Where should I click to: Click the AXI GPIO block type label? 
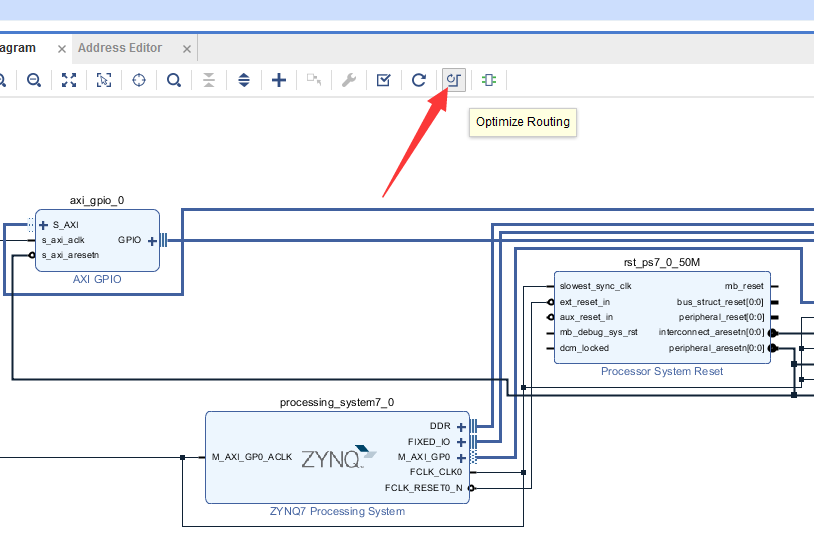[x=97, y=279]
